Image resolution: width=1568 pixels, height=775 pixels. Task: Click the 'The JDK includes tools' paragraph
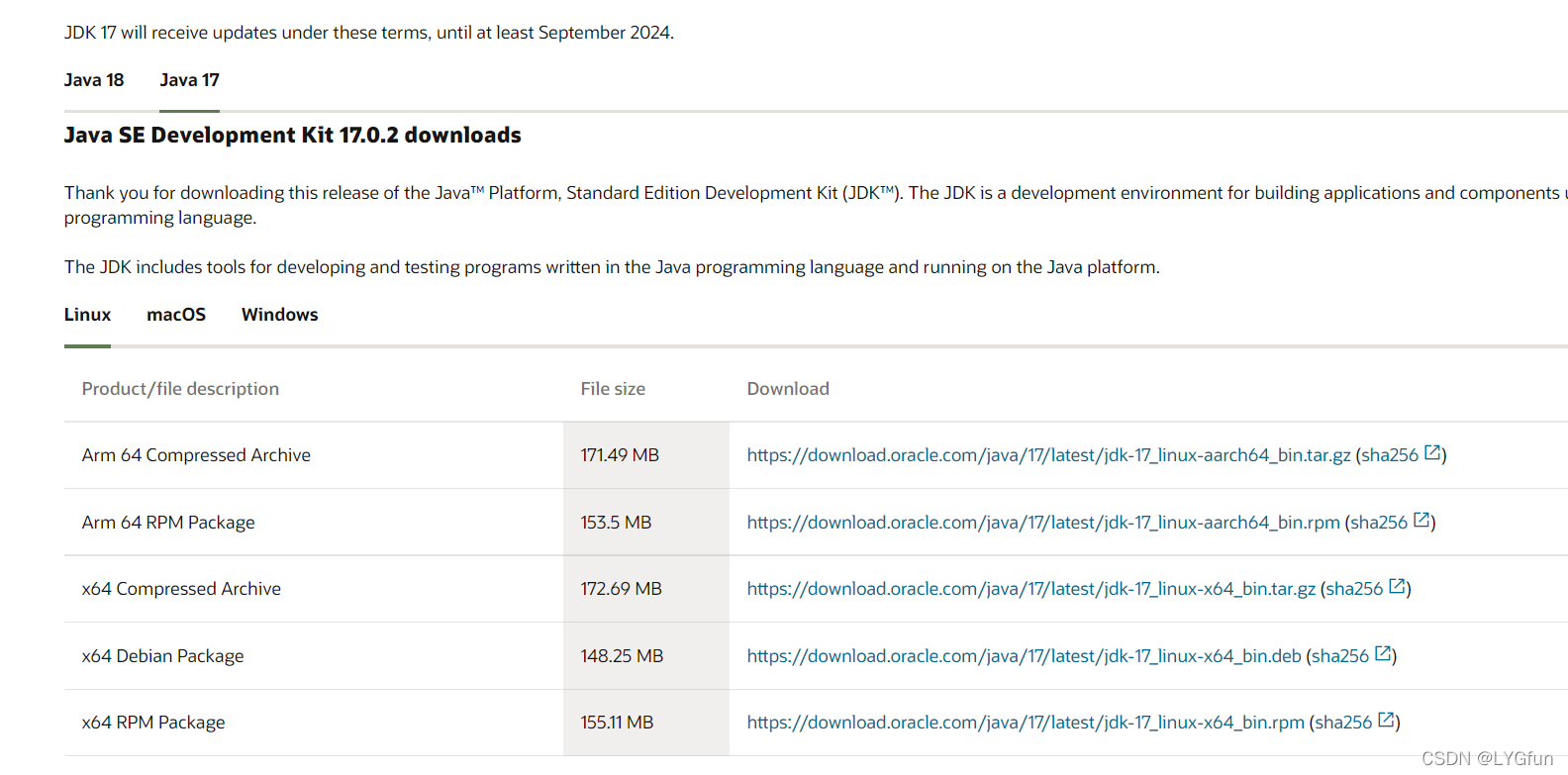coord(612,267)
